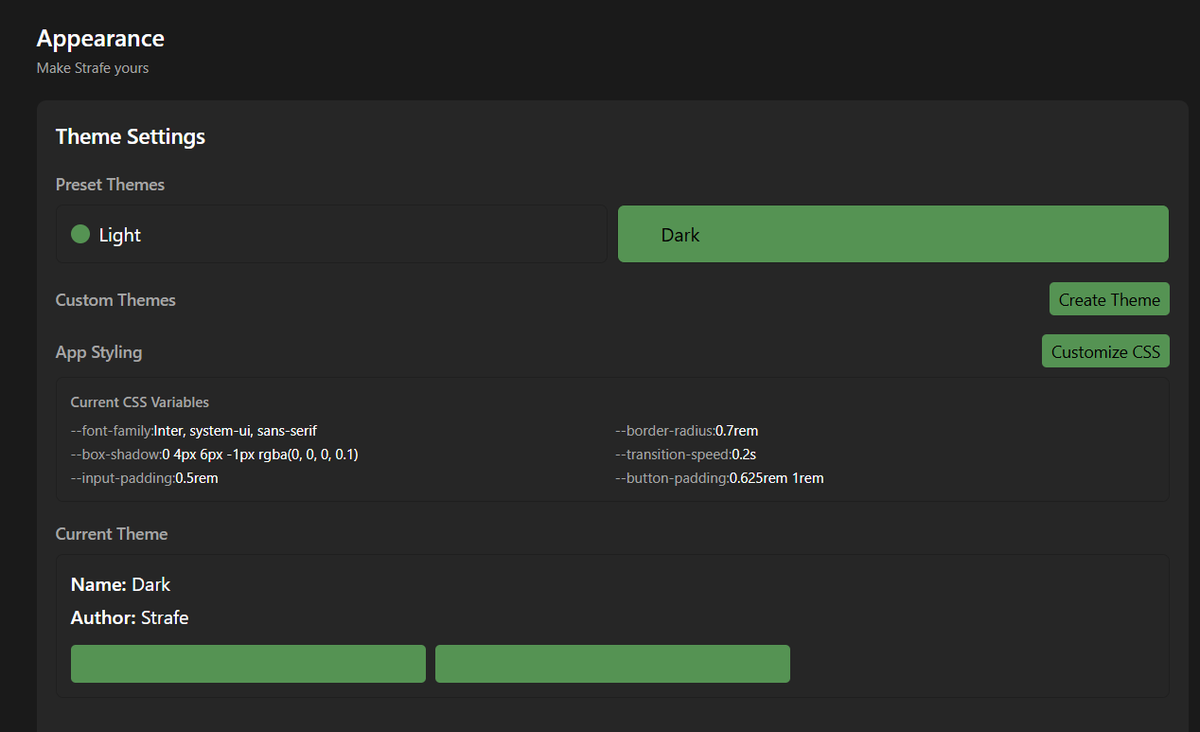Click the Appearance page heading
1200x732 pixels.
coord(100,39)
